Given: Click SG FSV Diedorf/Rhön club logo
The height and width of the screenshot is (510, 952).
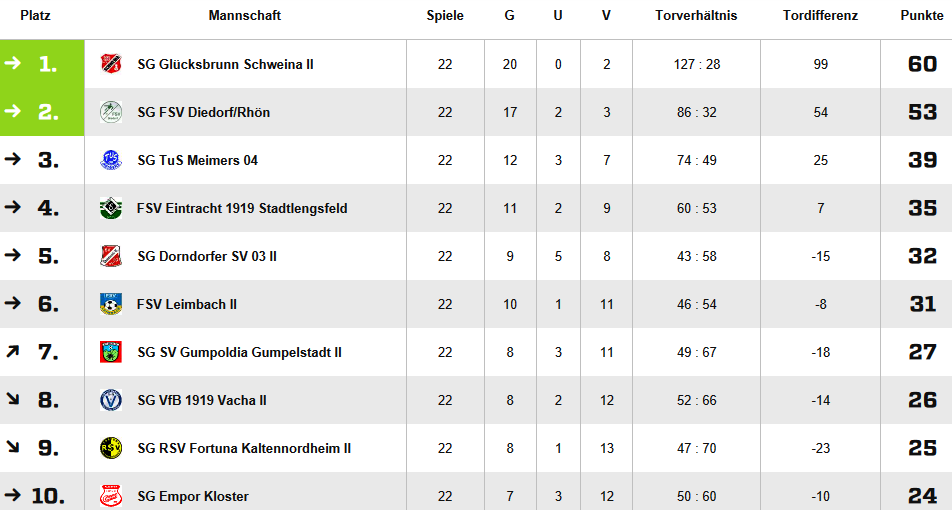Looking at the screenshot, I should point(110,112).
